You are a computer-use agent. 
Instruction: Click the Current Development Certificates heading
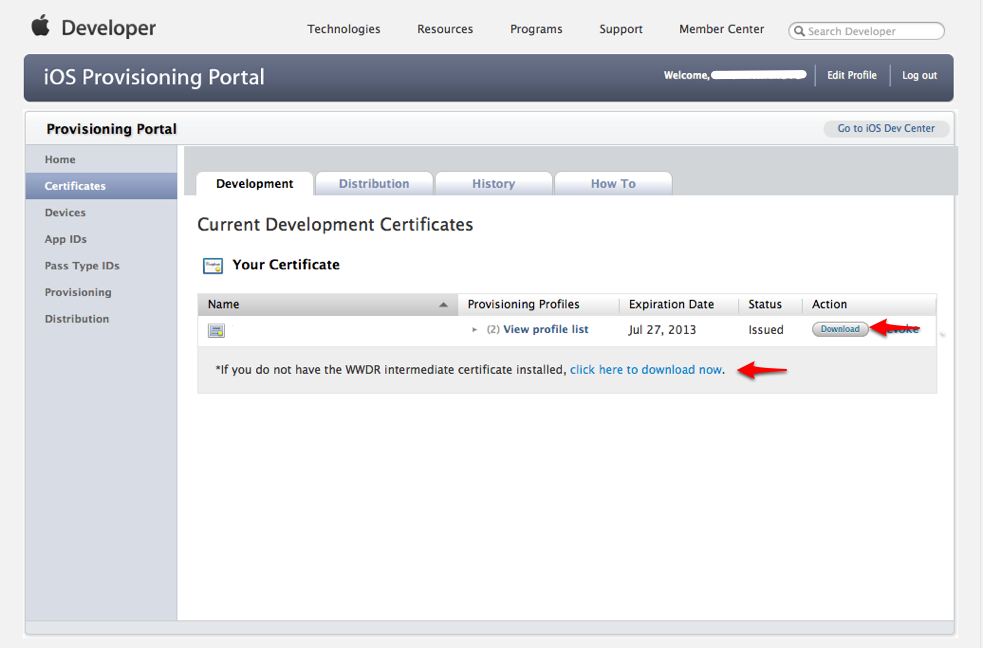[335, 224]
